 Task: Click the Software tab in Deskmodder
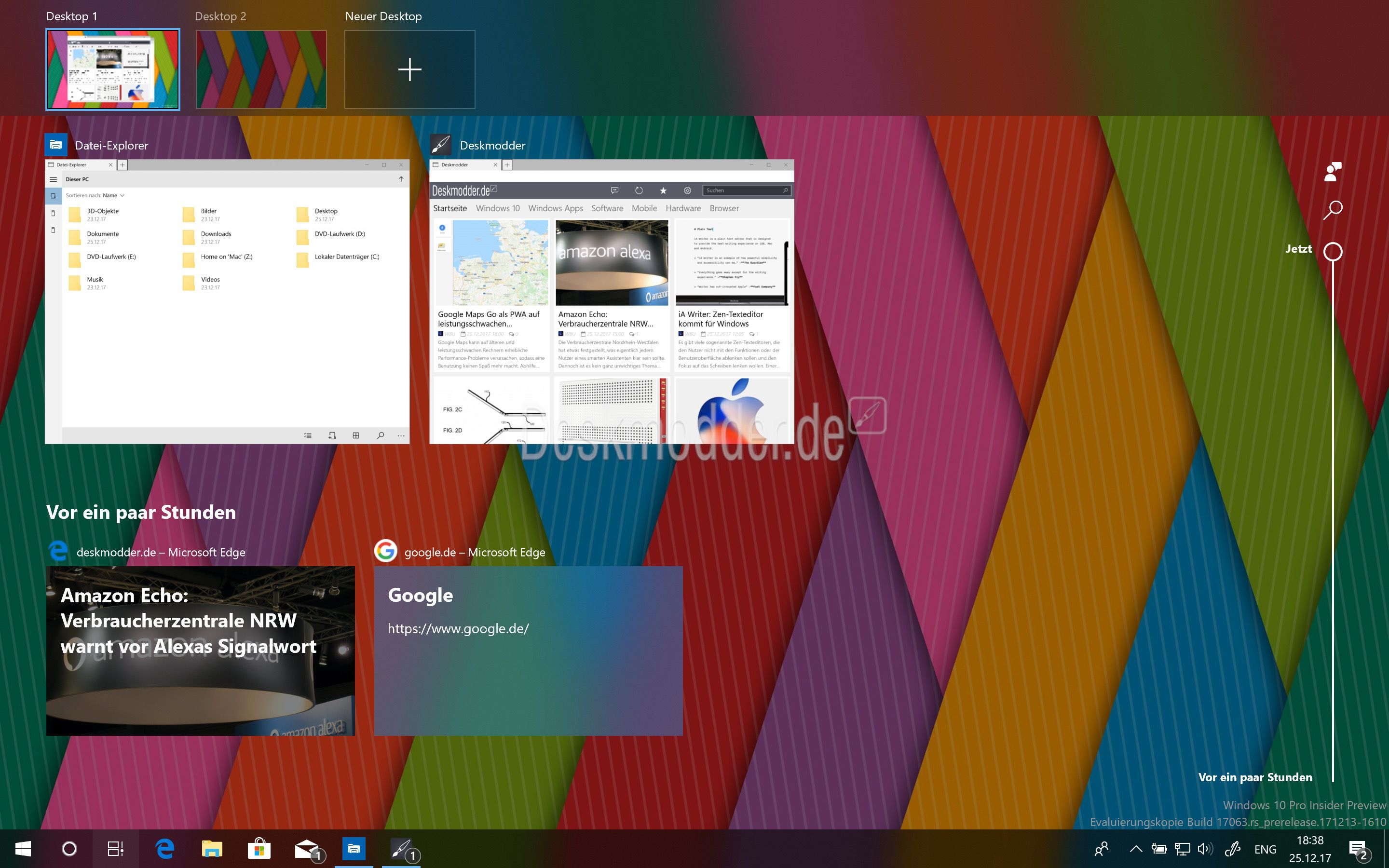pyautogui.click(x=607, y=208)
